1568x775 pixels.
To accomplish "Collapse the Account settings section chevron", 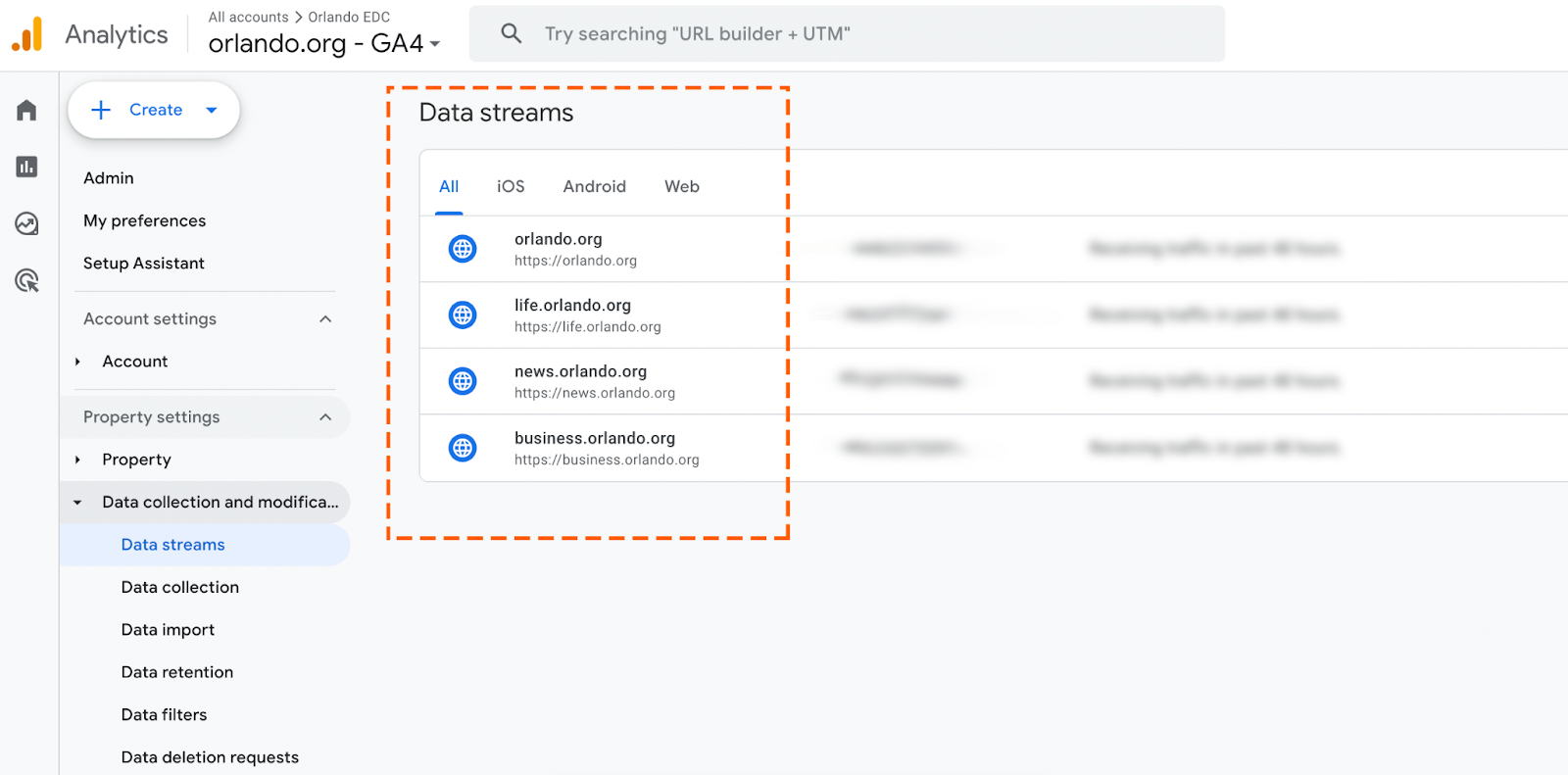I will pyautogui.click(x=325, y=319).
